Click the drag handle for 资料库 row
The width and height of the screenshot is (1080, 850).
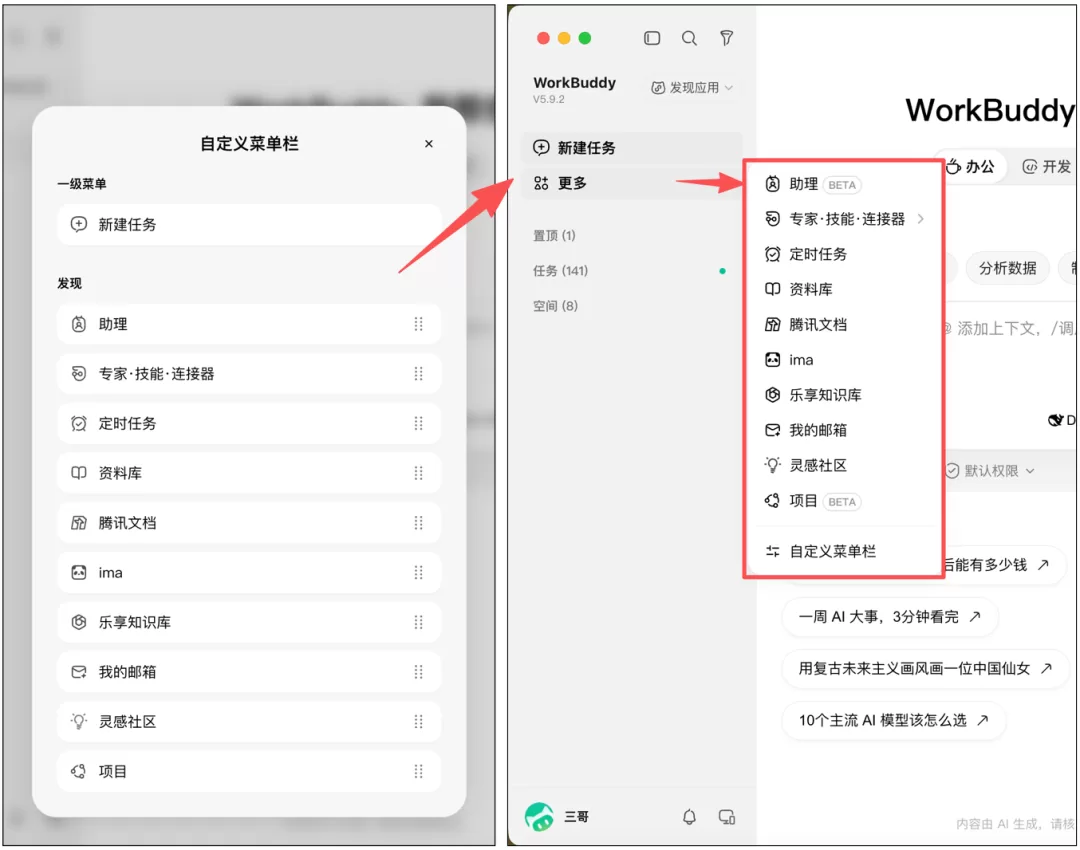point(418,473)
